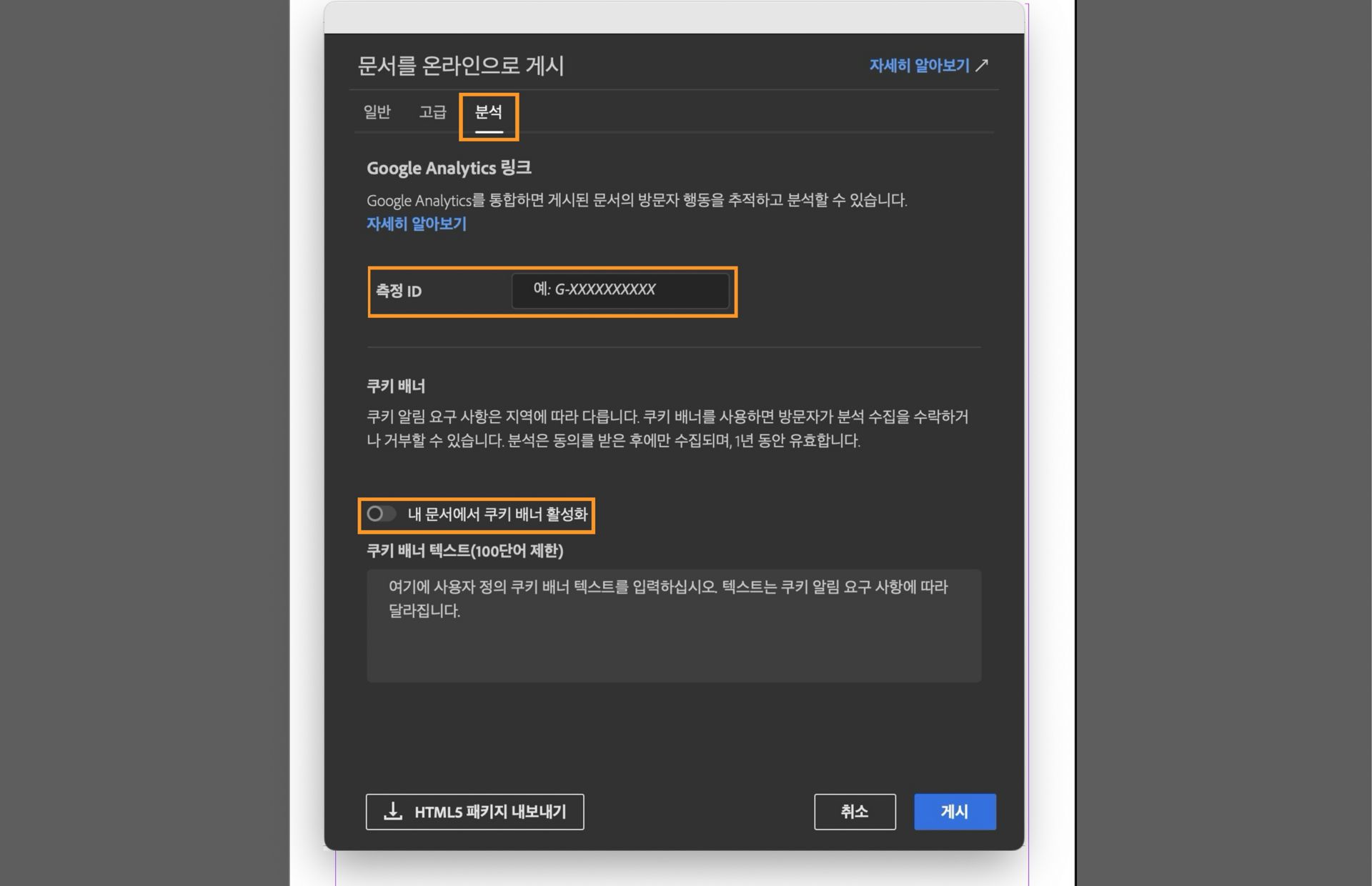Click the blue 게시 button
This screenshot has height=886, width=1372.
955,811
